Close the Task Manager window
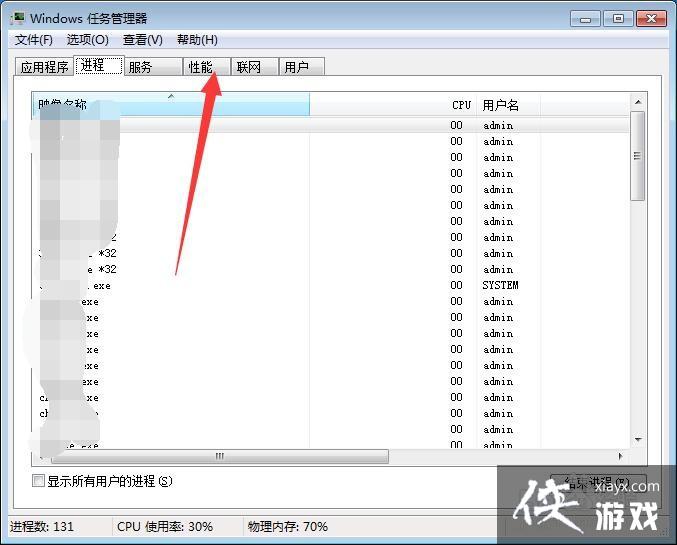 point(651,19)
